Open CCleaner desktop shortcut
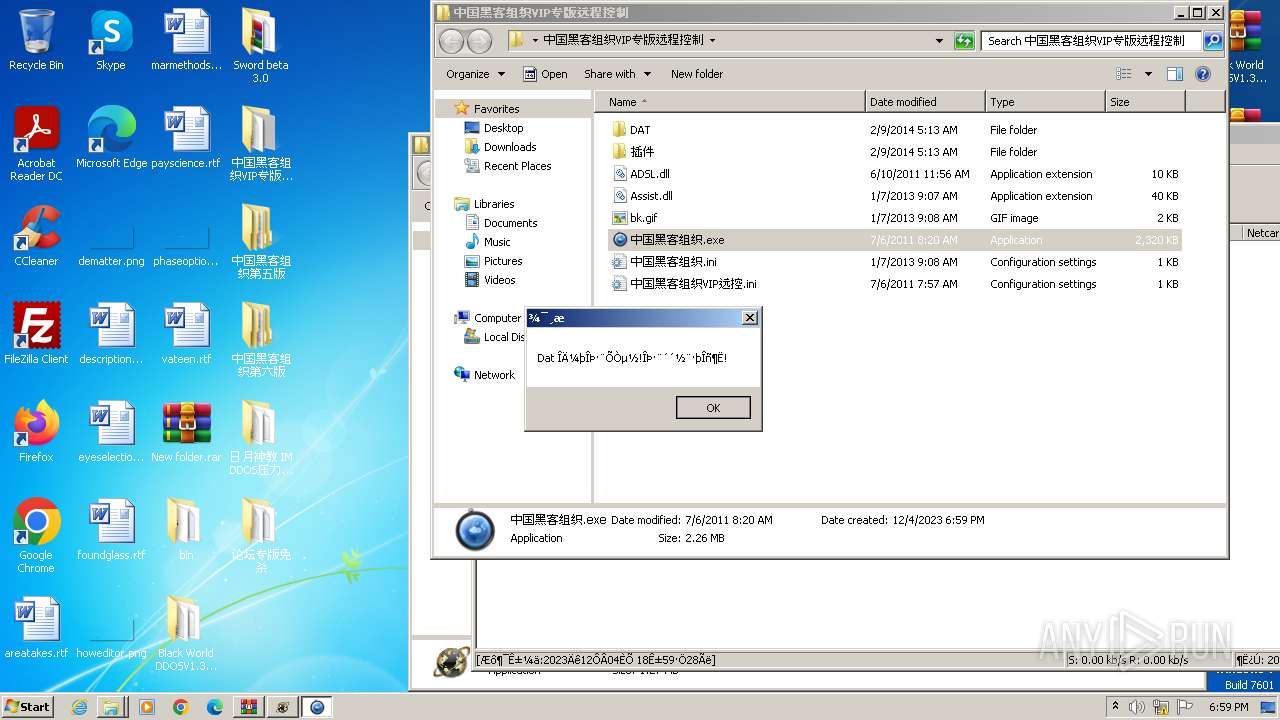 point(36,236)
